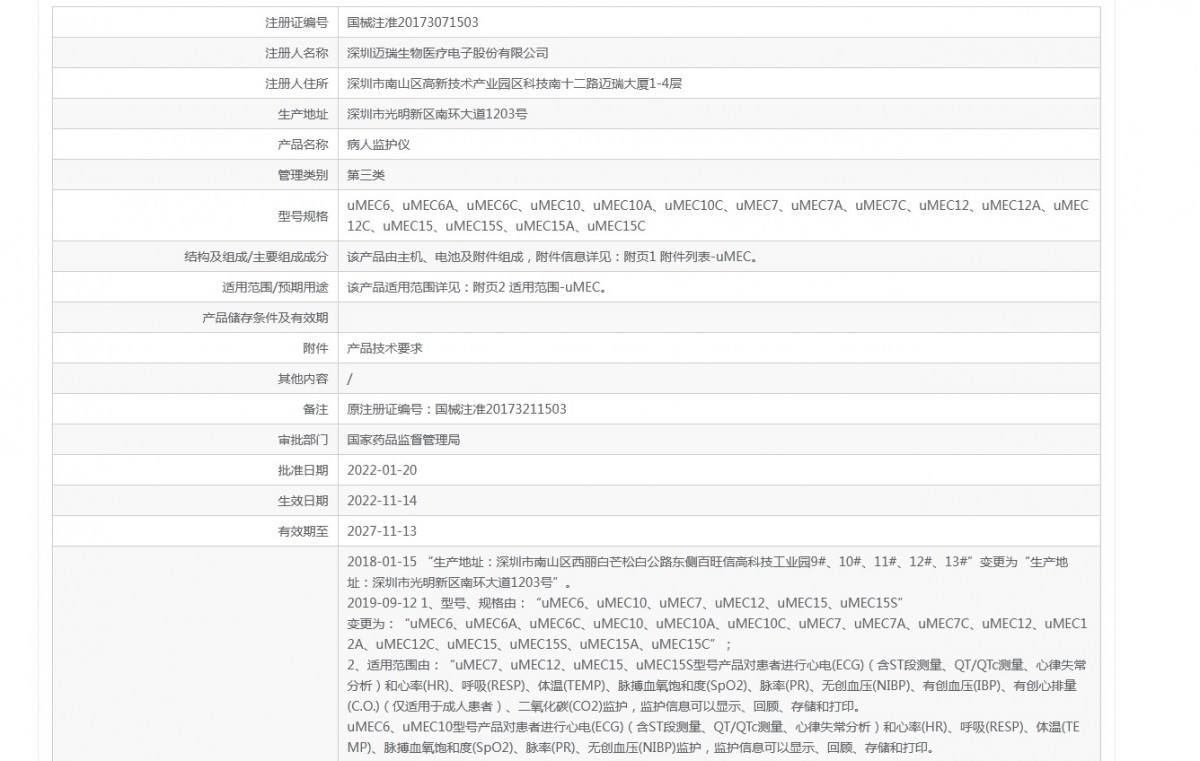Click the 型号规格 label
The image size is (1200, 761).
[x=302, y=216]
